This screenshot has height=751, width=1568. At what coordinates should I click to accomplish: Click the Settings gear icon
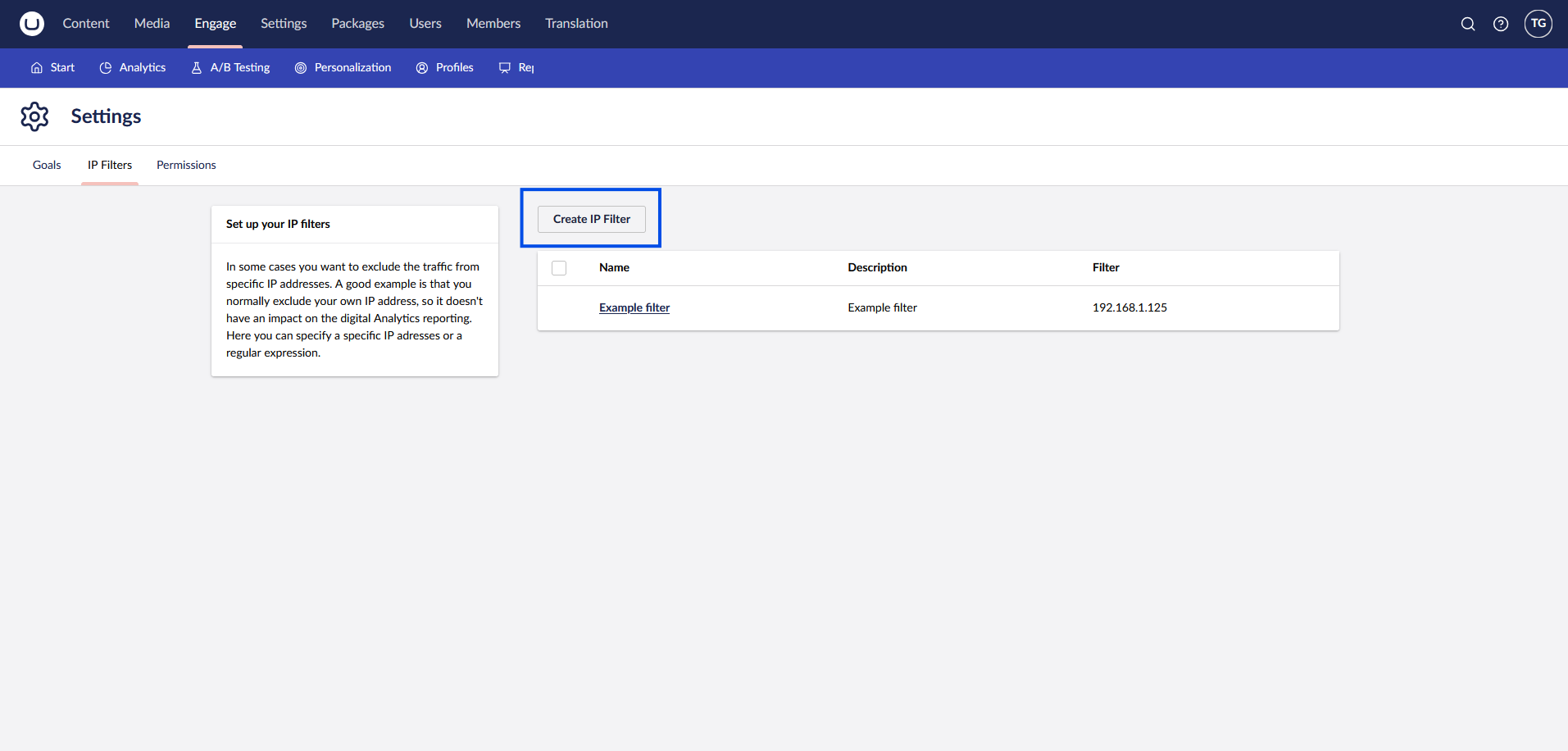click(34, 116)
